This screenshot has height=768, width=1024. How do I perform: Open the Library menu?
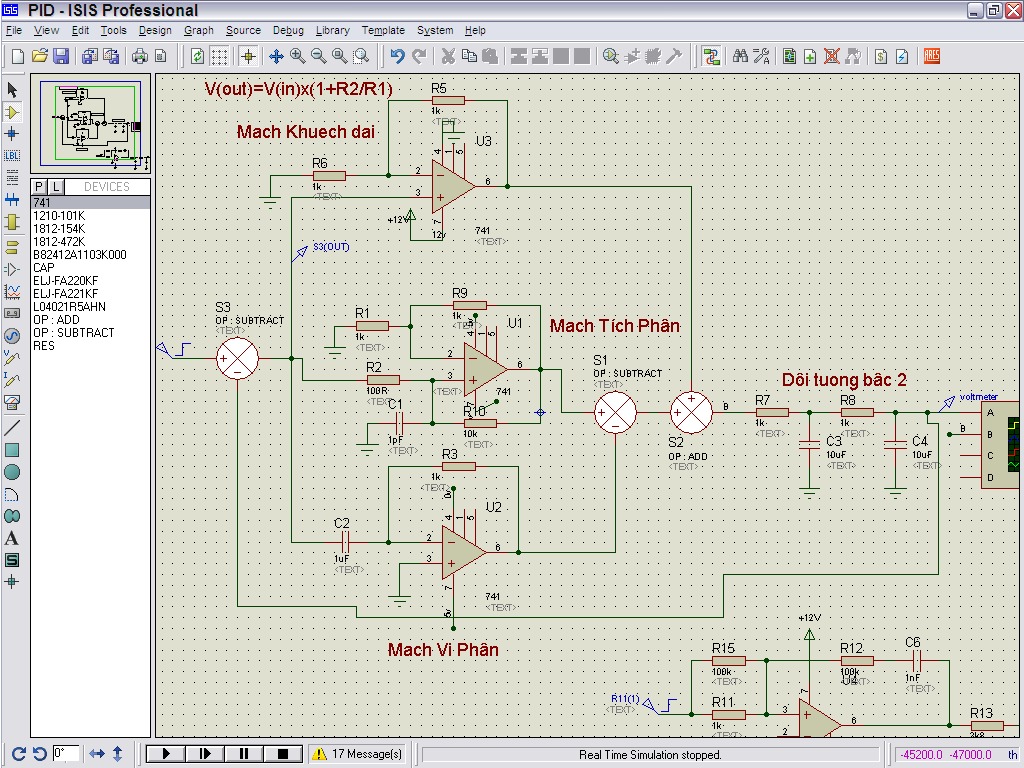pyautogui.click(x=332, y=30)
